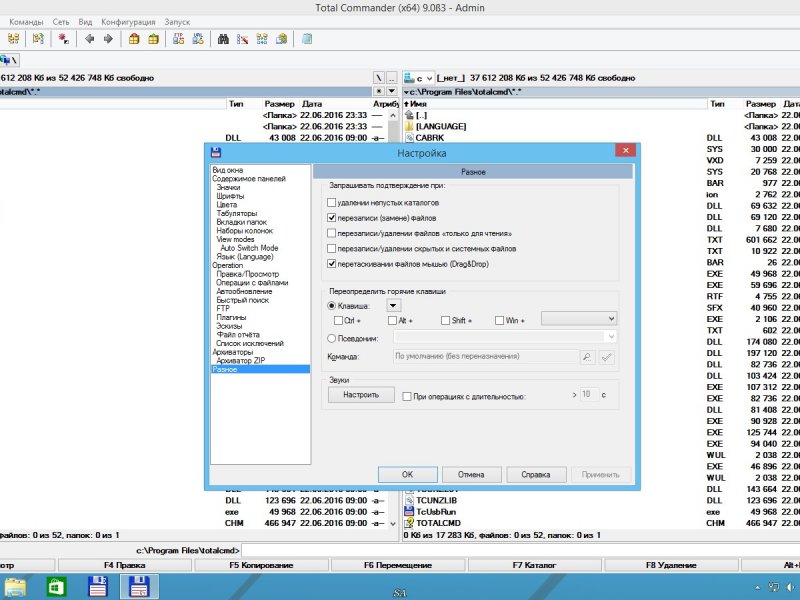
Task: Click the LANGUAGE folder icon in right panel
Action: coord(409,127)
